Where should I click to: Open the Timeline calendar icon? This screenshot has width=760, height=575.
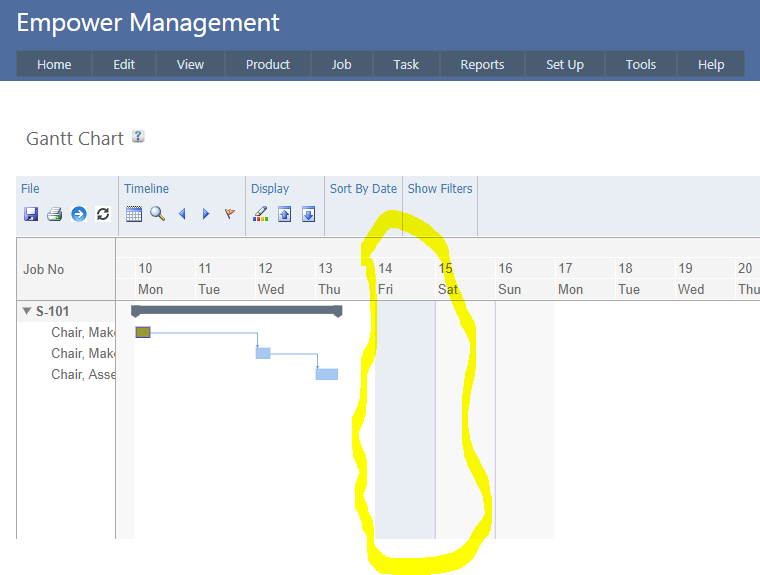[134, 214]
